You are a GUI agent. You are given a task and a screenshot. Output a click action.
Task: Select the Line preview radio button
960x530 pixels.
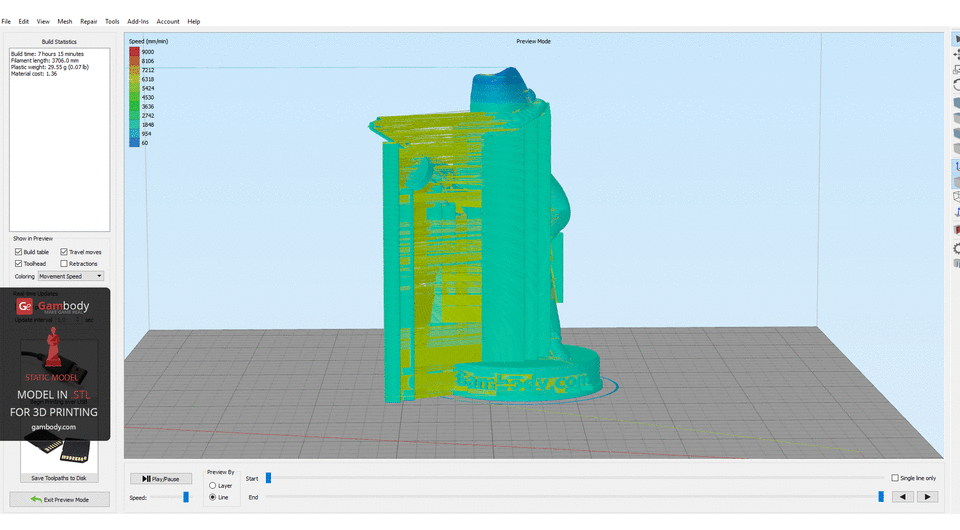[x=212, y=497]
